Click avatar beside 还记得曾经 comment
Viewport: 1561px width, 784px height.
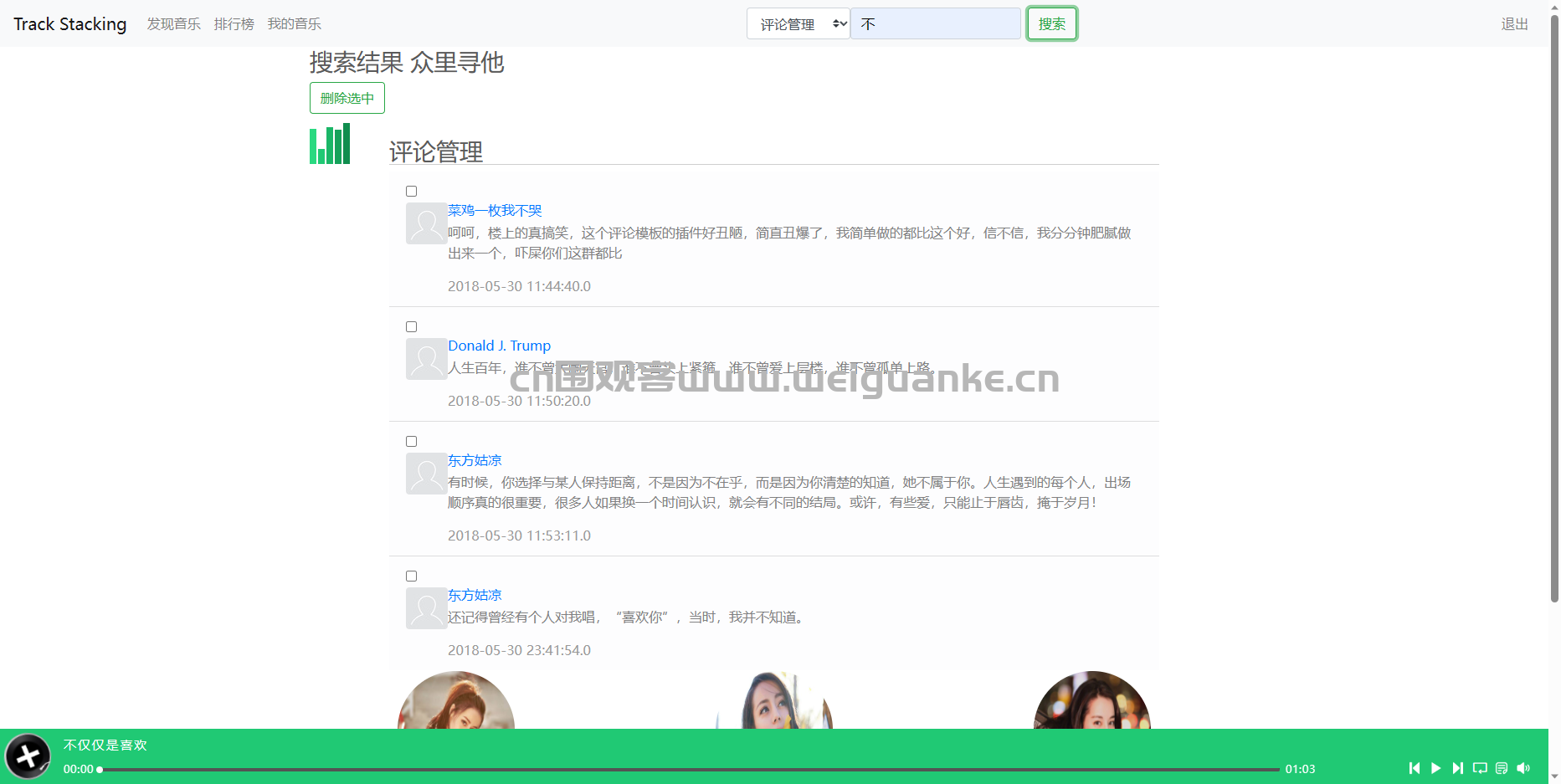[x=426, y=608]
